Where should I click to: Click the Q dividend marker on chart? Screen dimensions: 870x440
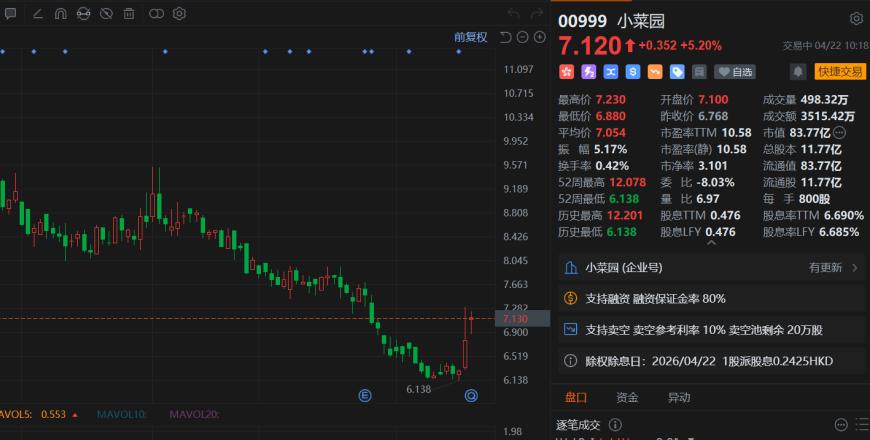click(471, 396)
